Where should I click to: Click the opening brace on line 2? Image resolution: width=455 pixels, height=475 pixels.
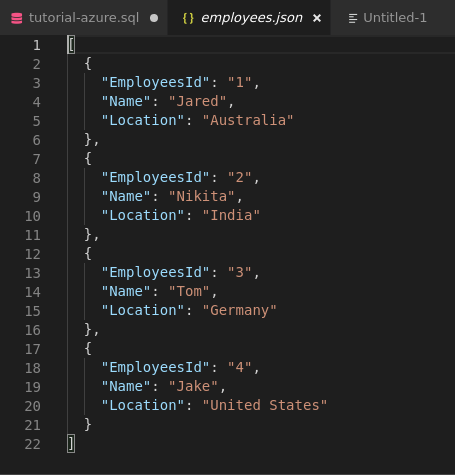tap(88, 63)
